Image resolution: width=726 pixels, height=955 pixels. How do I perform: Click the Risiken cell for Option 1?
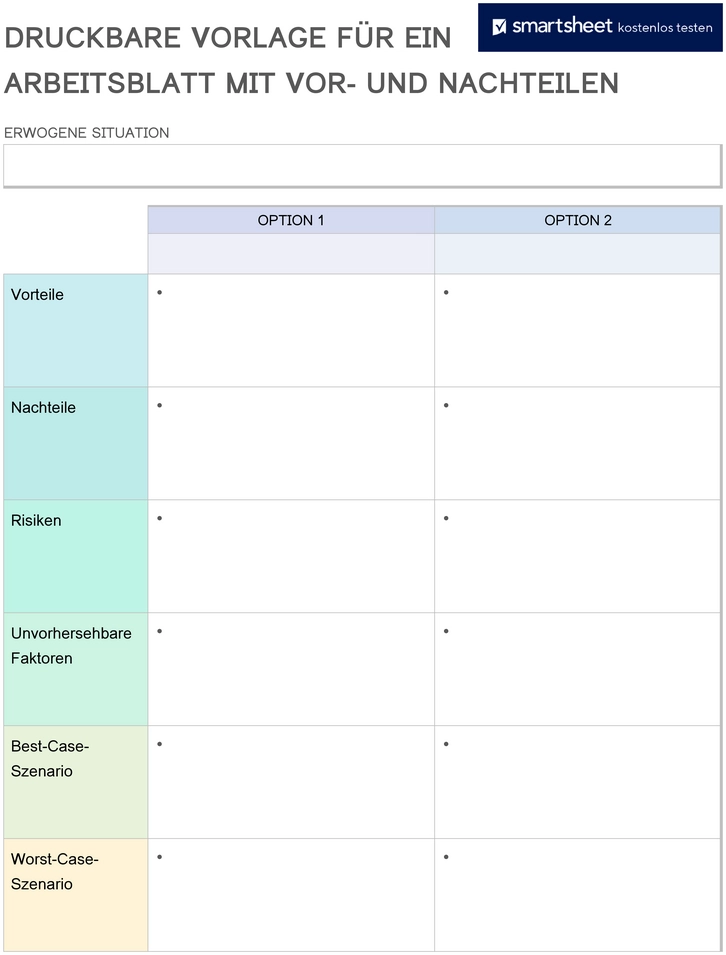(291, 556)
